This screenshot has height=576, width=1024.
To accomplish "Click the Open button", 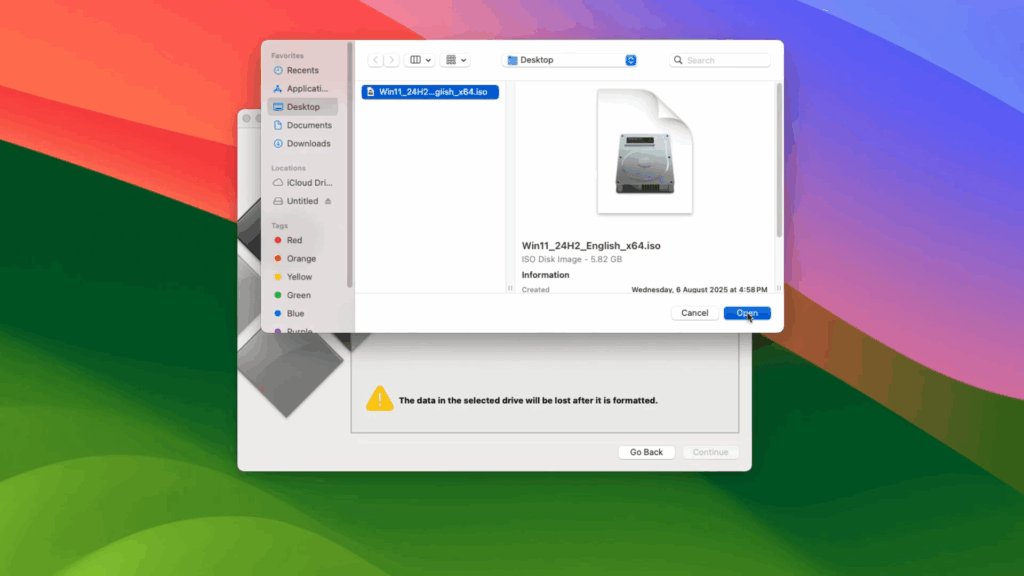I will click(x=747, y=313).
